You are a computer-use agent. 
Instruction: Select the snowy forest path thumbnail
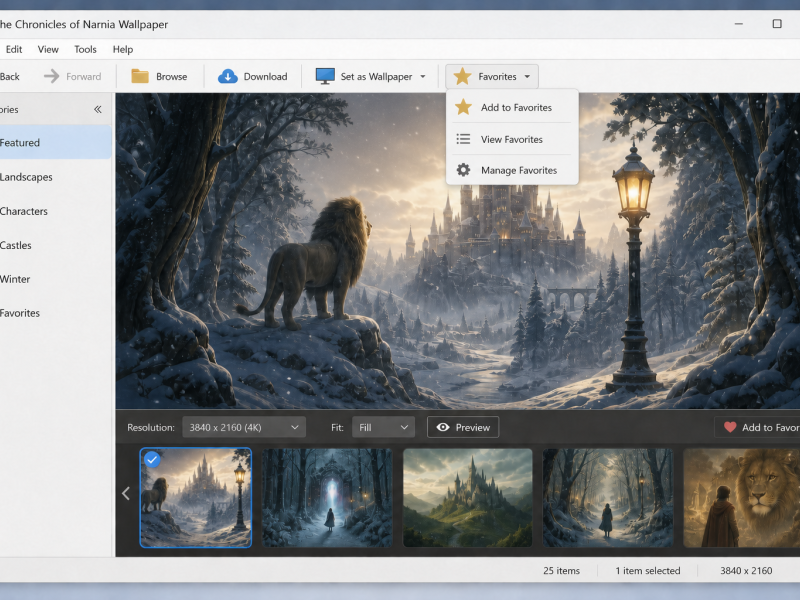(x=608, y=497)
